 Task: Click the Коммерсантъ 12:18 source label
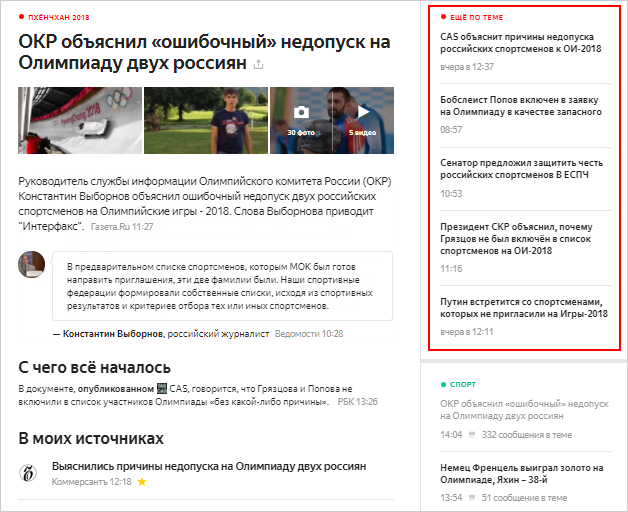pos(92,482)
